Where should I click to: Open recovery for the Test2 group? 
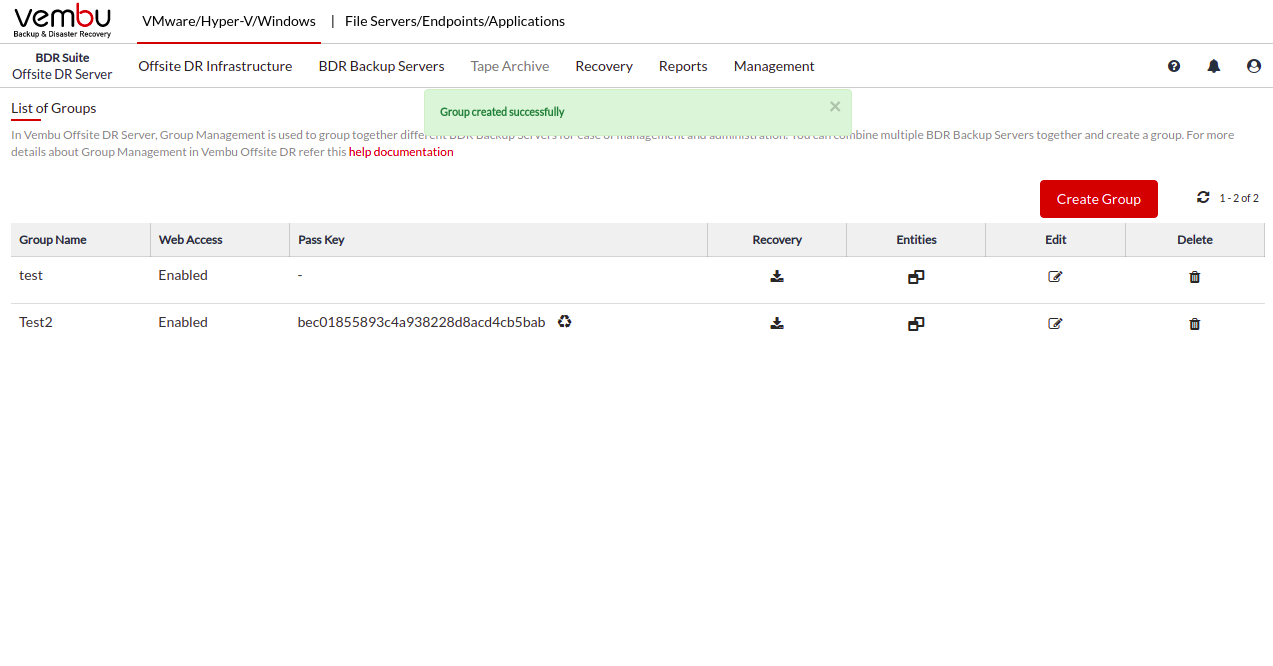coord(777,324)
